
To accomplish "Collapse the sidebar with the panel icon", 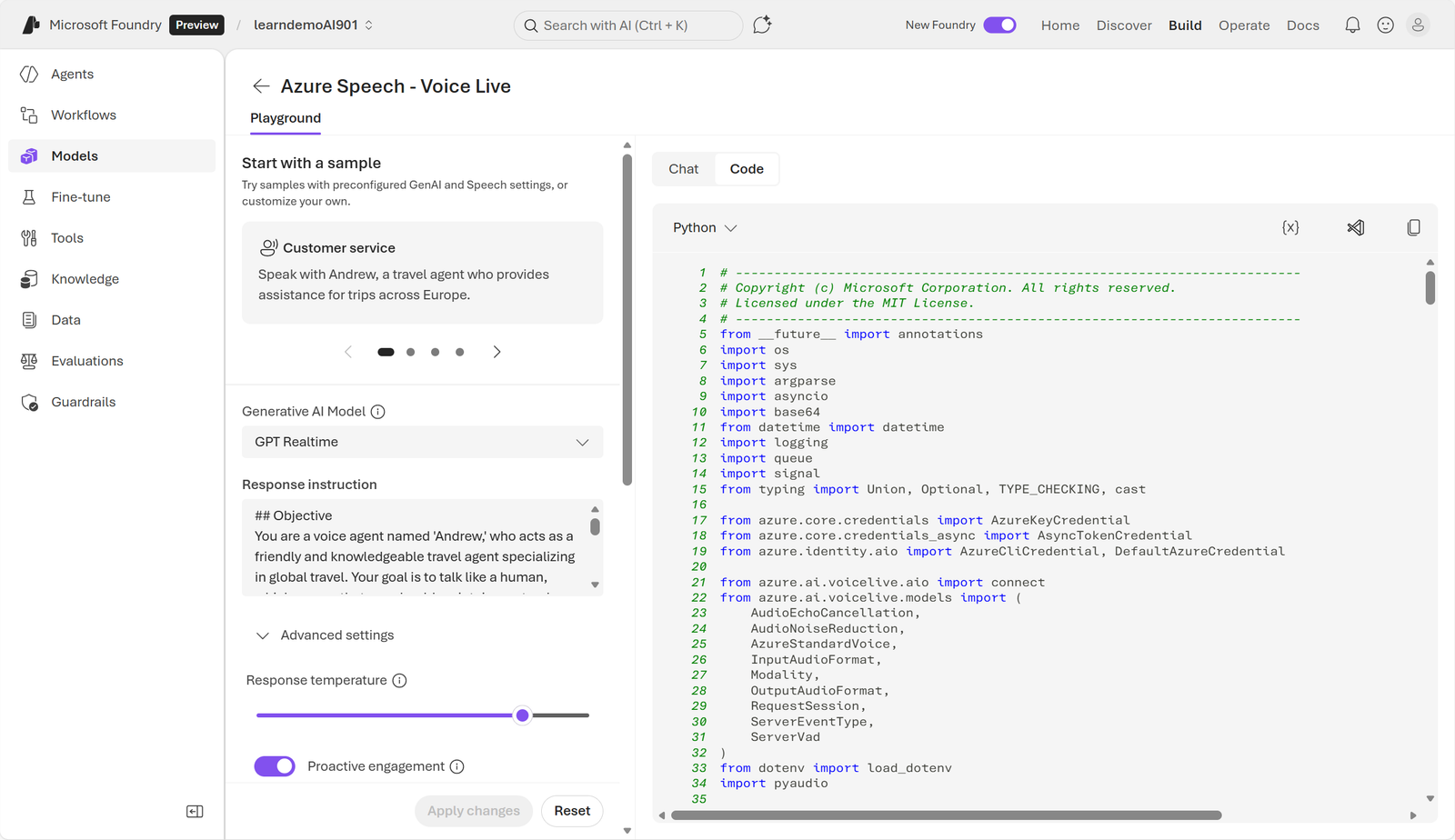I will tap(195, 811).
